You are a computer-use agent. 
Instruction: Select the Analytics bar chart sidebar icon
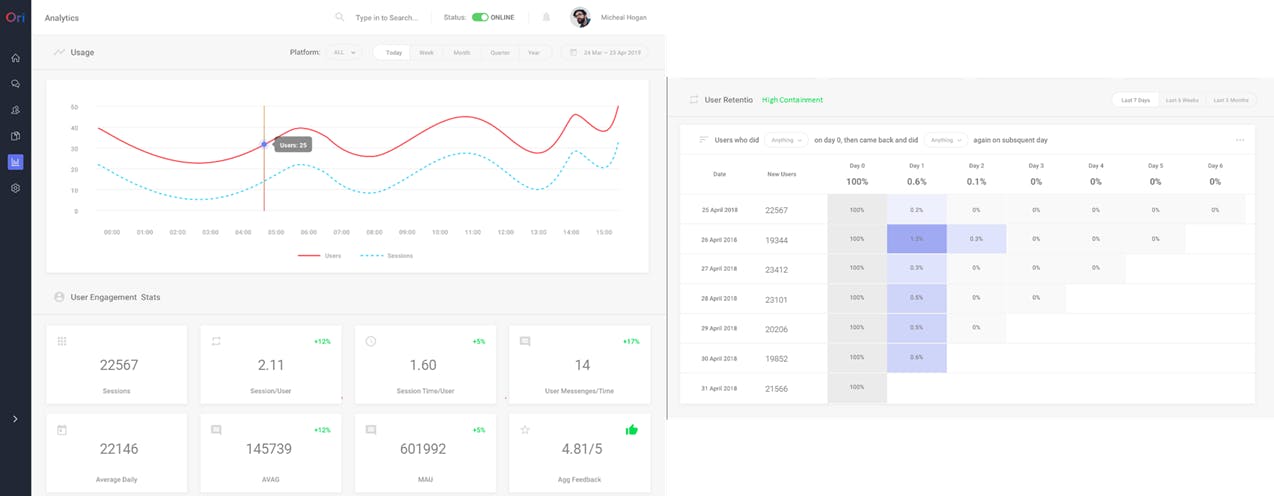tap(15, 161)
